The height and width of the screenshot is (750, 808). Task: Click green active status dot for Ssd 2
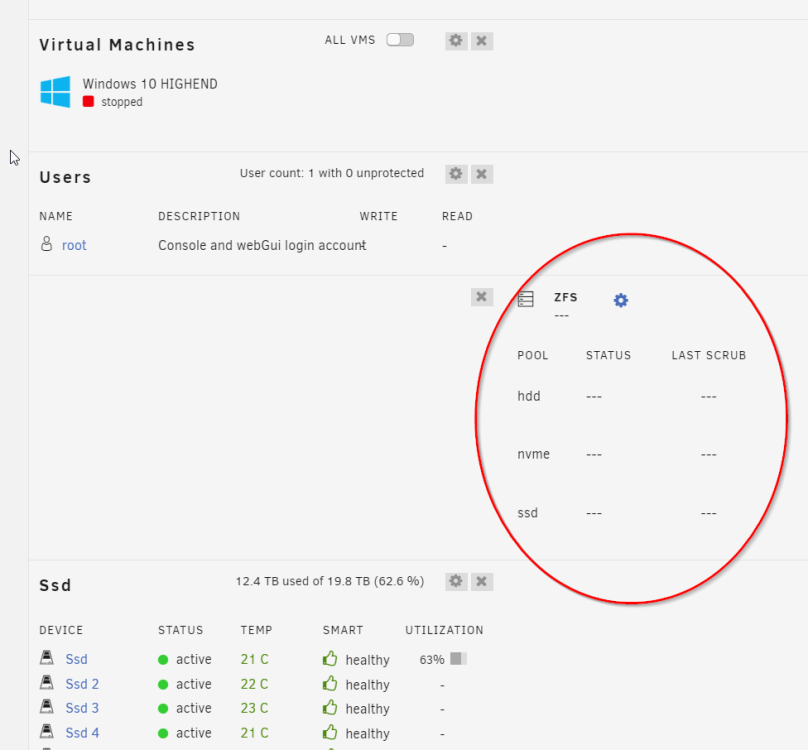click(163, 685)
